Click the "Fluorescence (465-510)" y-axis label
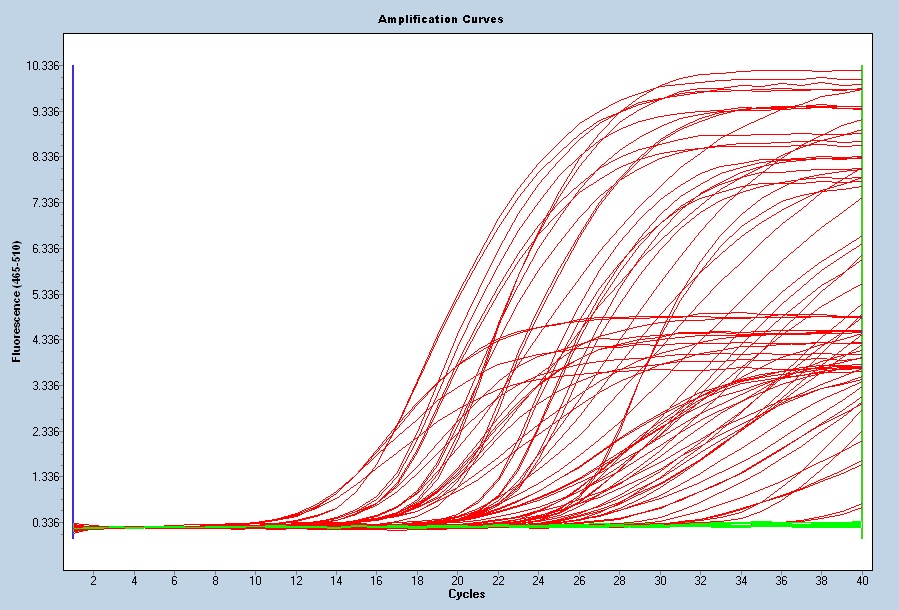 (x=17, y=299)
